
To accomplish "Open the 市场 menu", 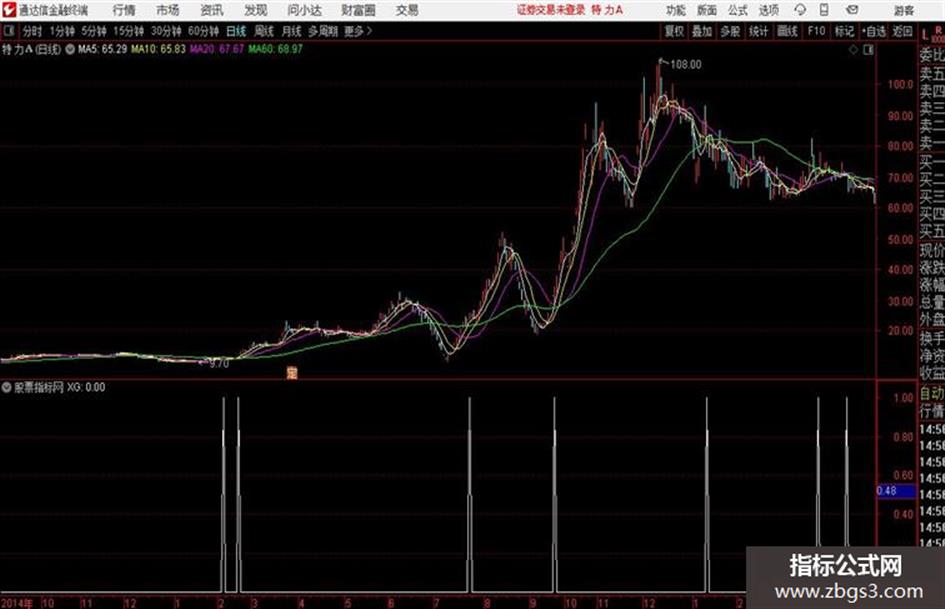I will [x=168, y=10].
